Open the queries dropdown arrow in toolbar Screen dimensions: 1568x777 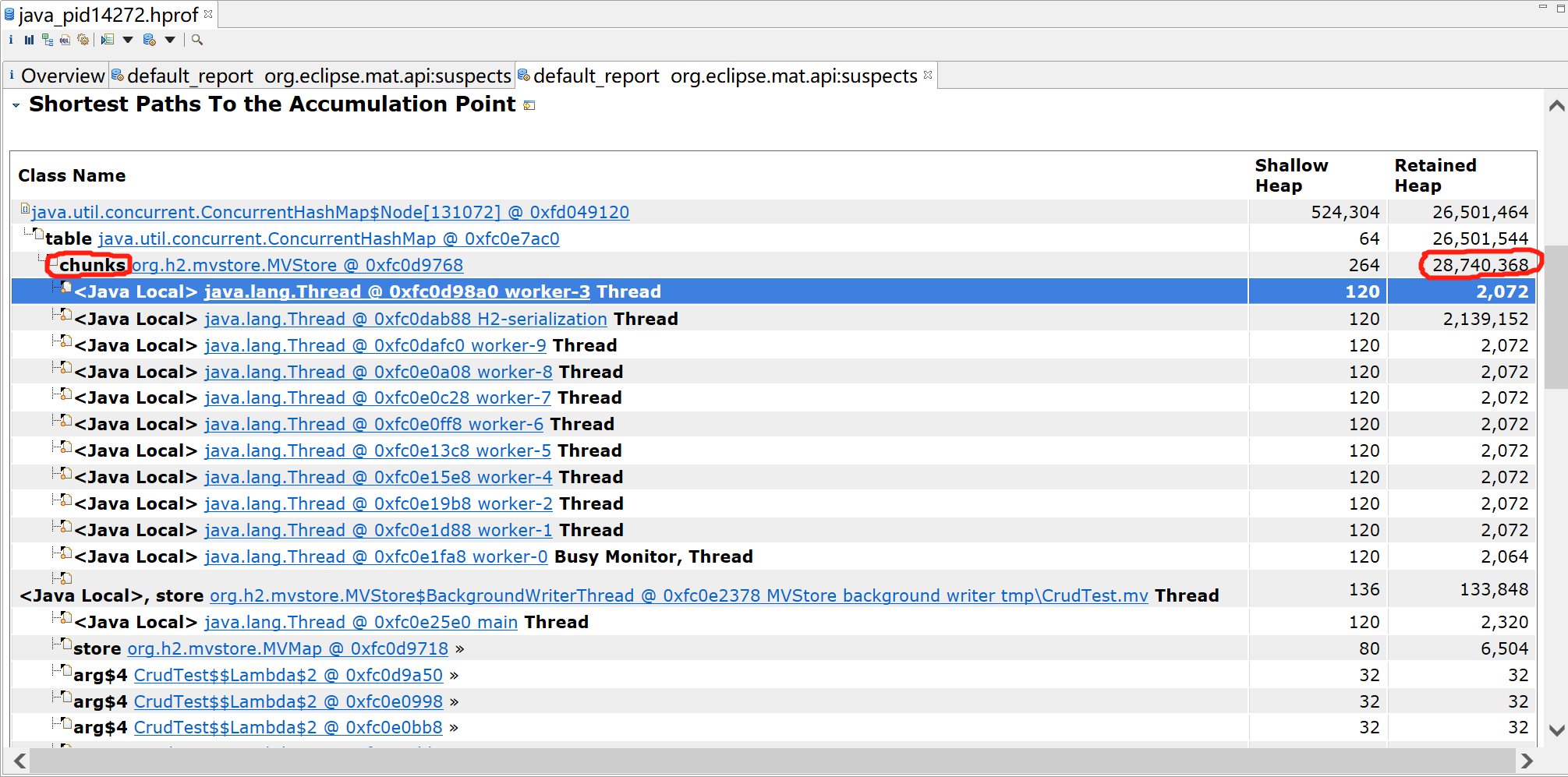point(128,40)
